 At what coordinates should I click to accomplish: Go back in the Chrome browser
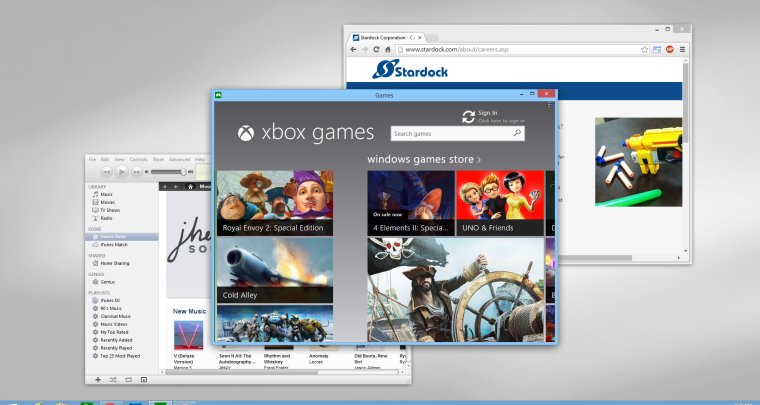[x=353, y=49]
